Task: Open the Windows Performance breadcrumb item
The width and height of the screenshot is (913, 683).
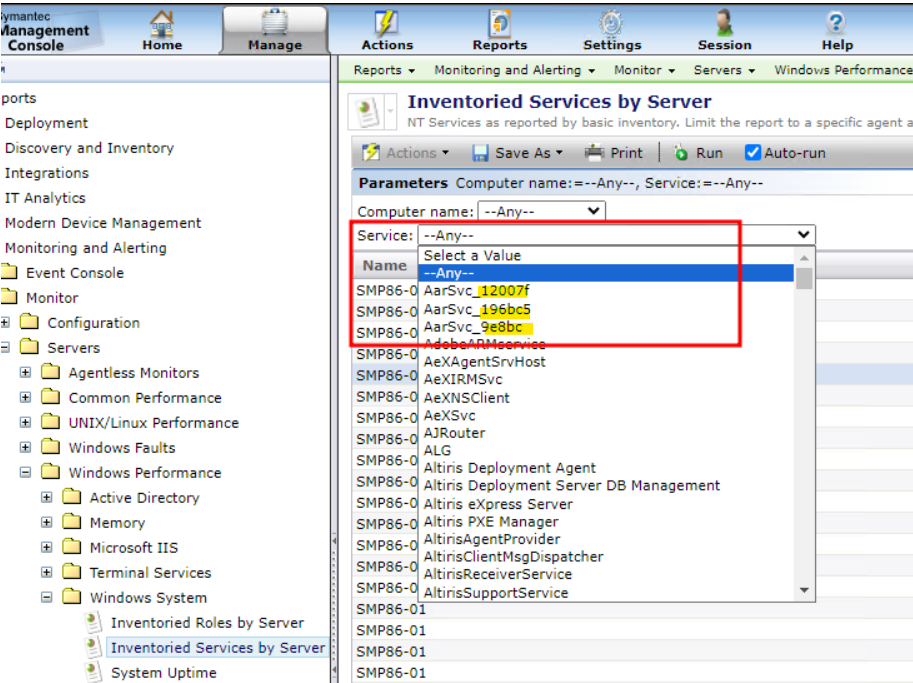Action: 843,70
